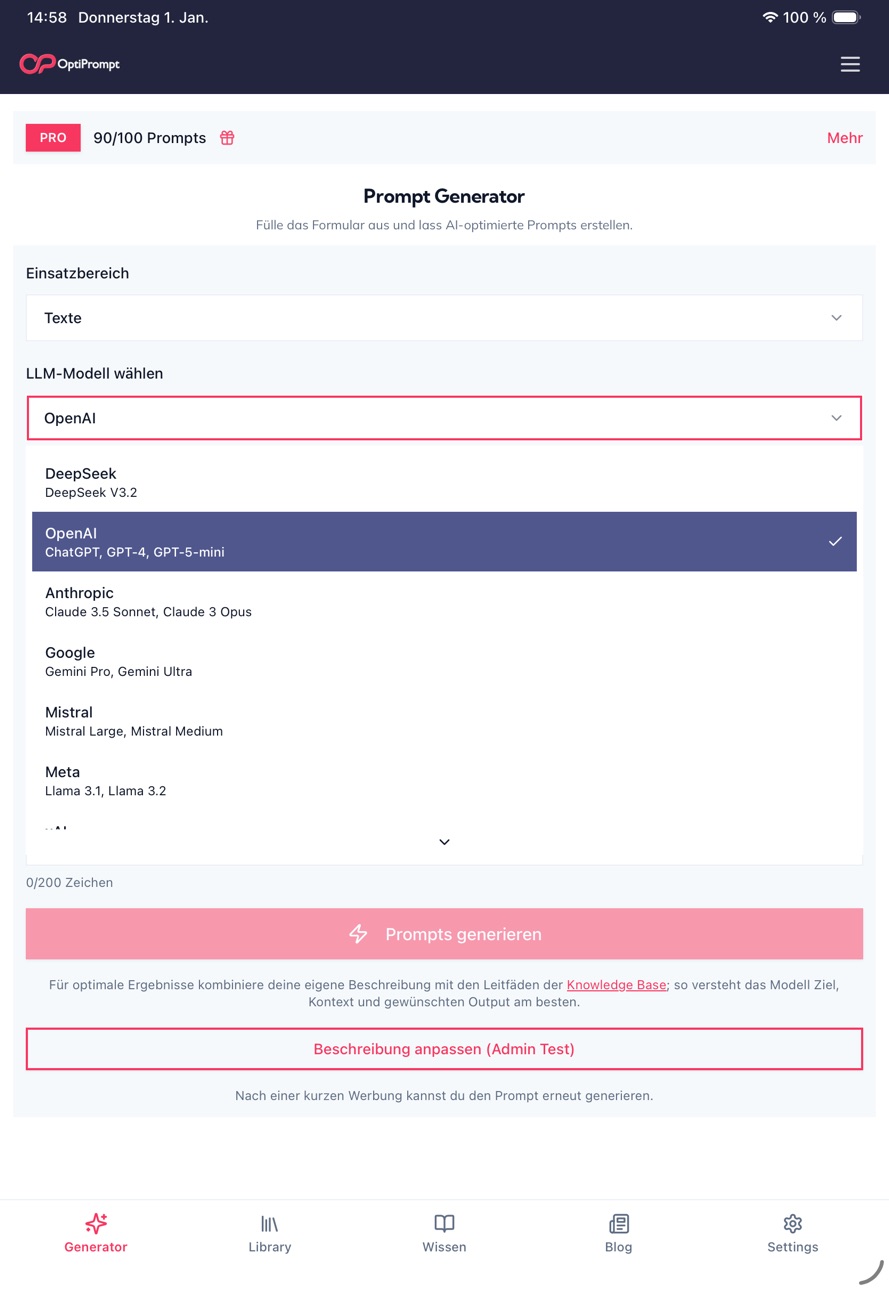
Task: Select the Anthropic Claude option
Action: 444,601
